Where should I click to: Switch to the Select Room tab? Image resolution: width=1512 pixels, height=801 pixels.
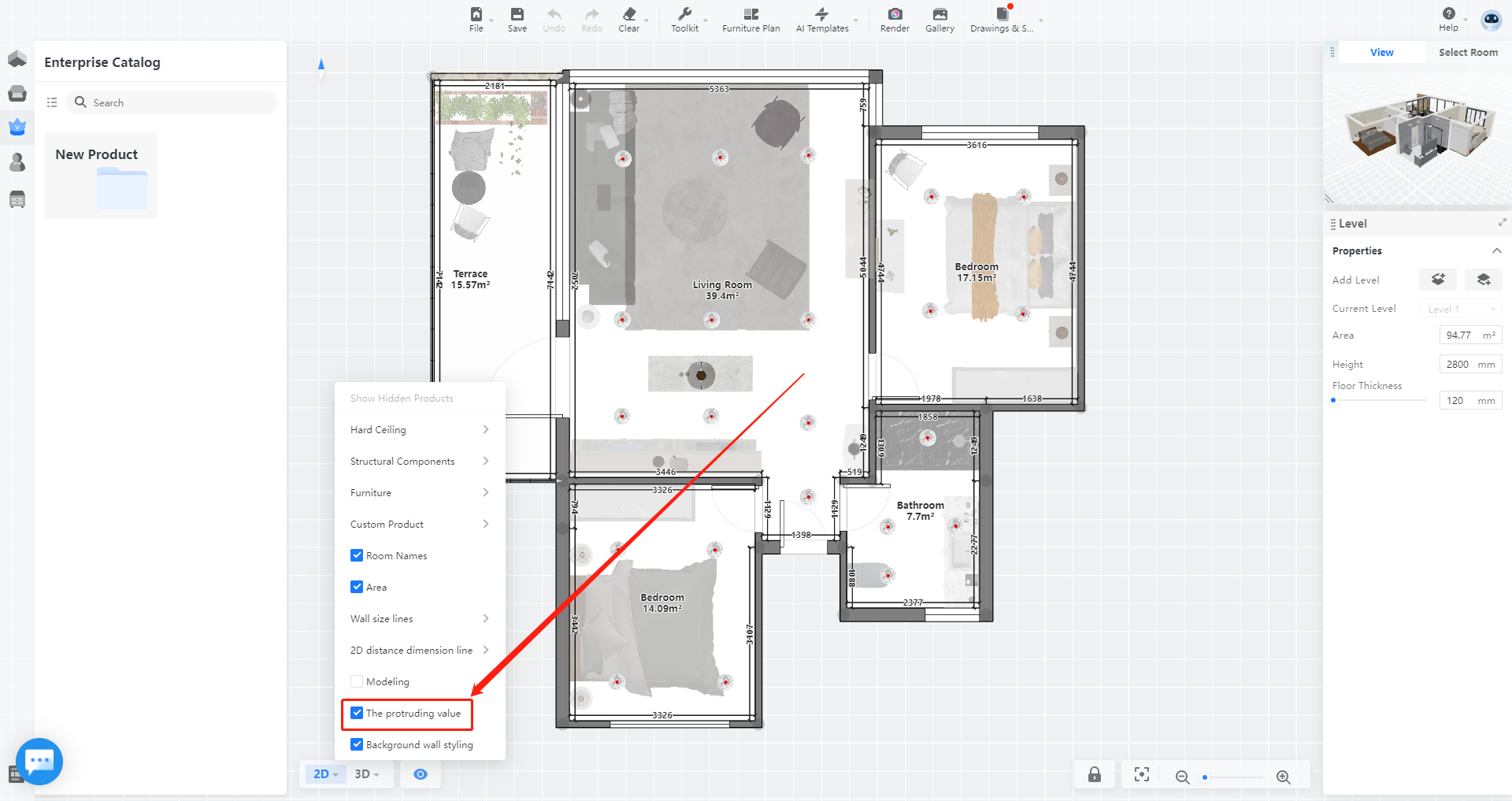(1468, 53)
